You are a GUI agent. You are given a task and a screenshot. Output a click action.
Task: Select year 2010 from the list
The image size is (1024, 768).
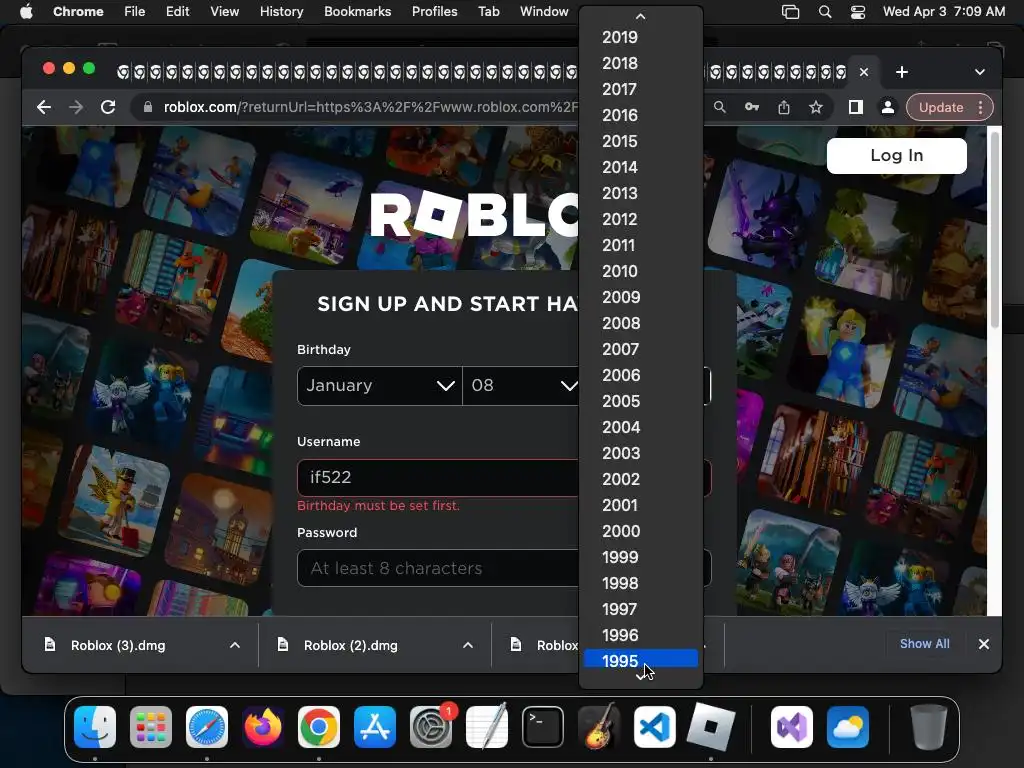pos(641,271)
